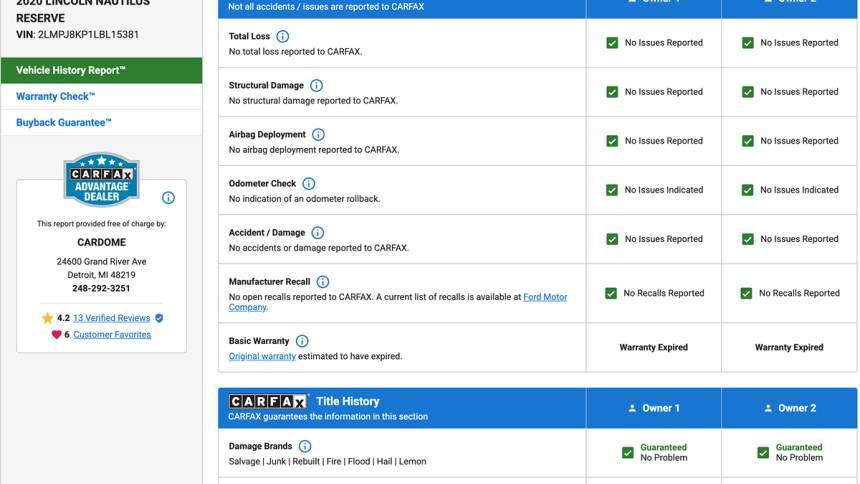
Task: Click Accident / Damage Owner 2 checkmark
Action: (x=748, y=239)
